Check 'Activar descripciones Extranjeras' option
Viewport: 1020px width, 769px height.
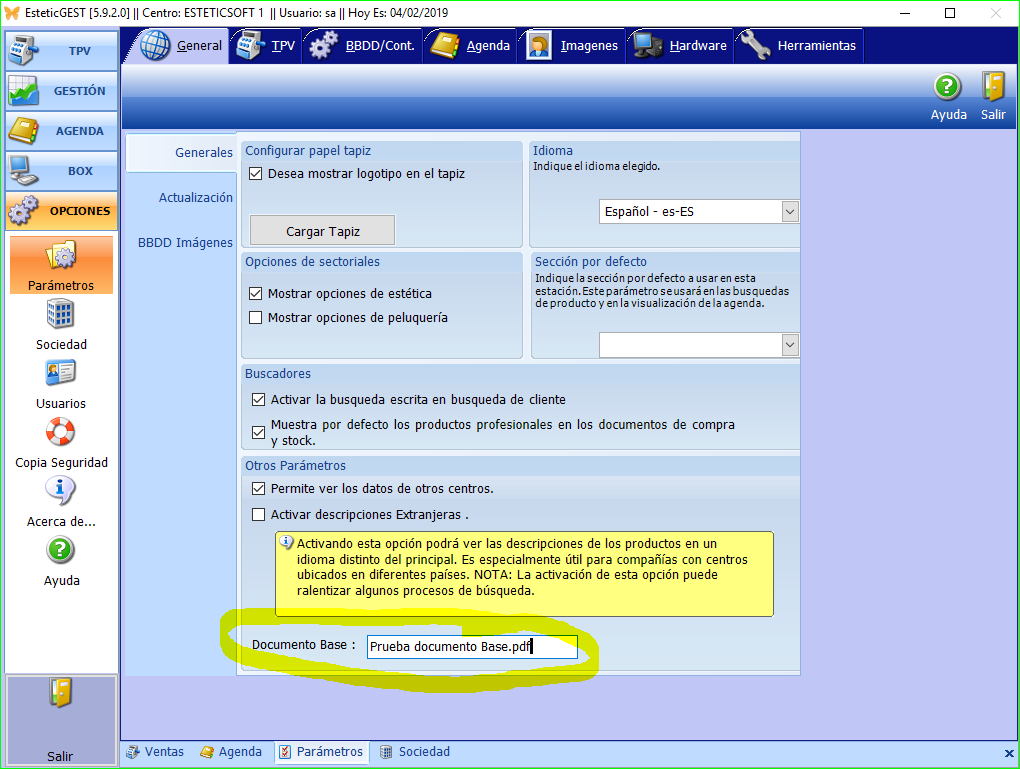[259, 515]
